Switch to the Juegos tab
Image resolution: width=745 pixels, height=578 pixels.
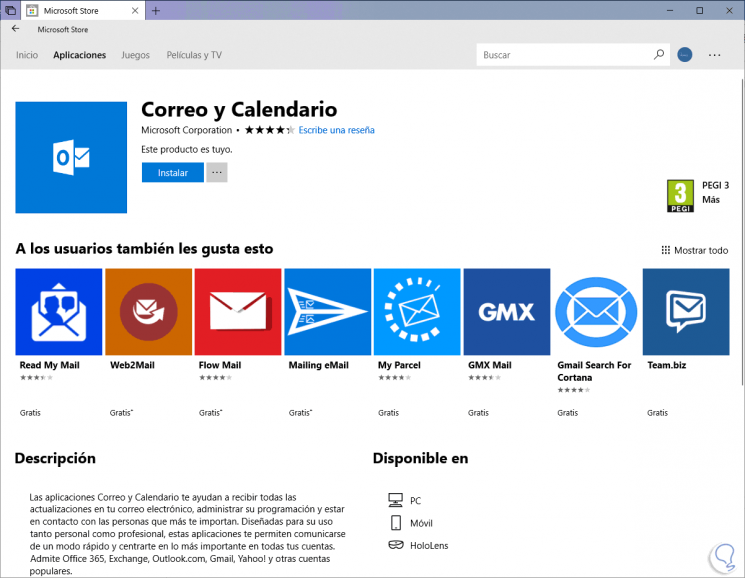[135, 55]
